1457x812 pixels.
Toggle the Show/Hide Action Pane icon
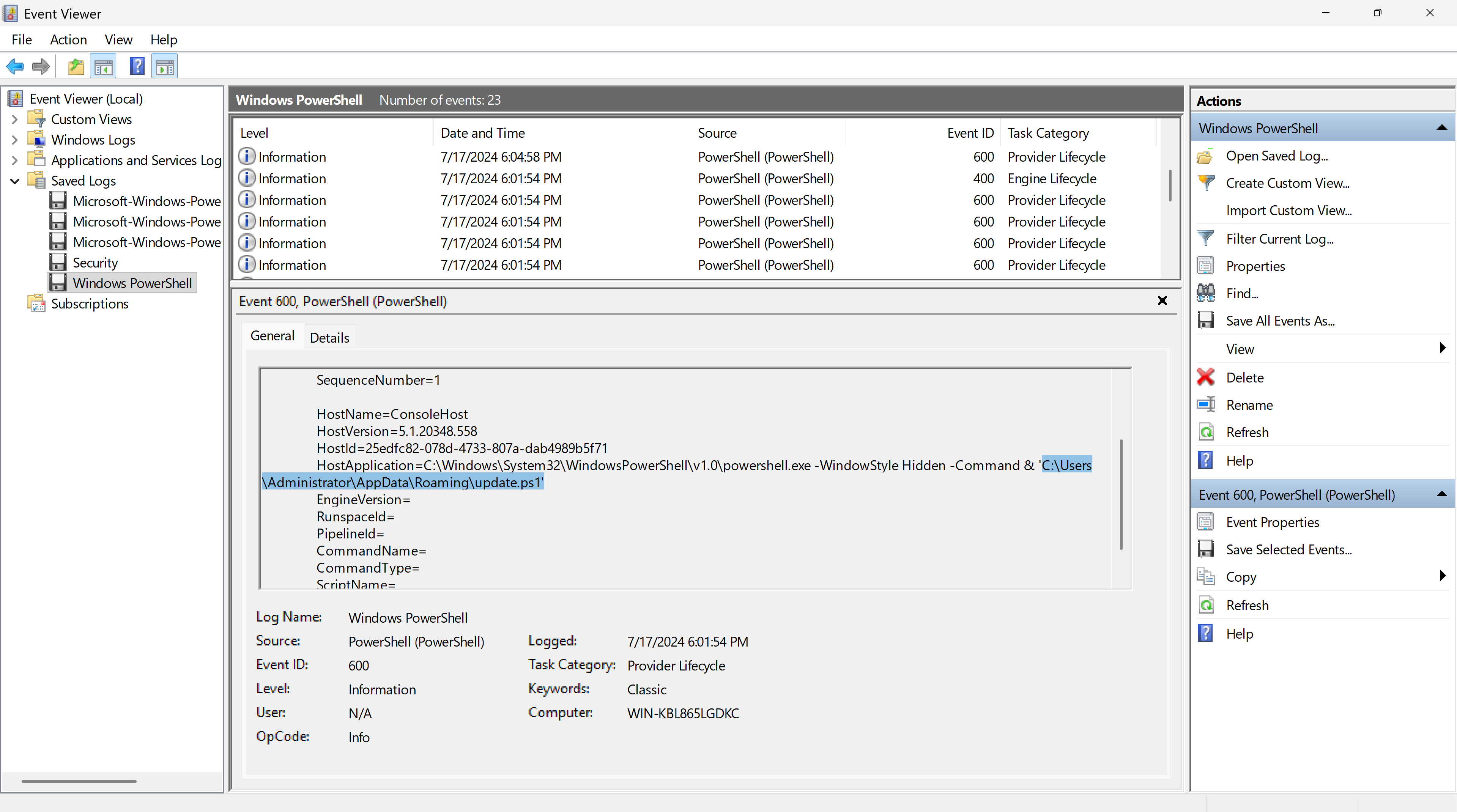pos(165,67)
